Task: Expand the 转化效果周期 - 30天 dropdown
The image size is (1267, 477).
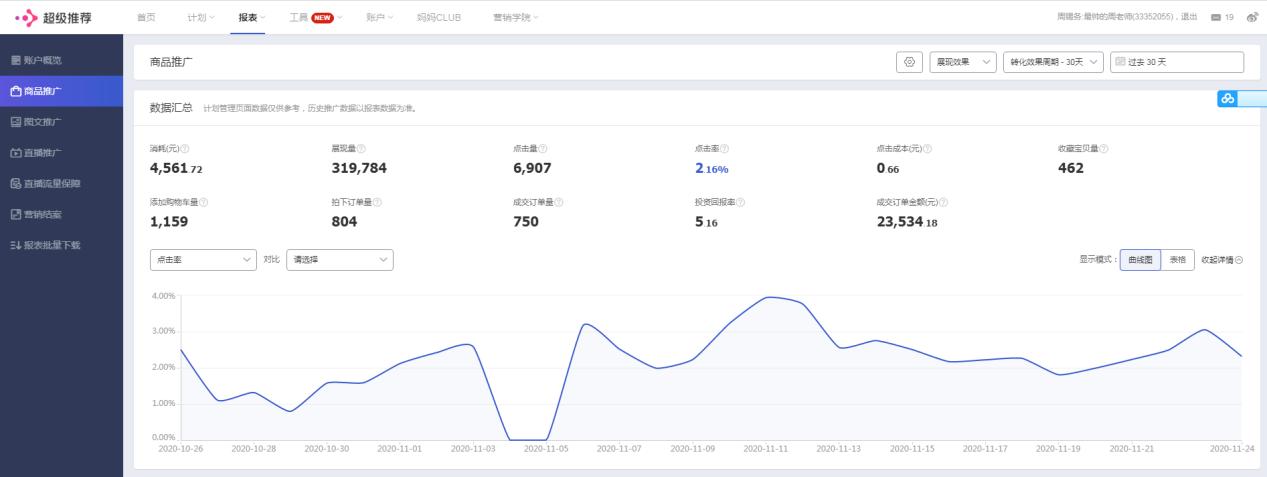Action: [1053, 62]
